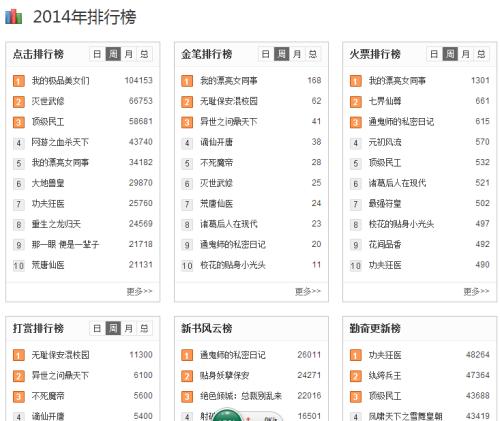Open the 总 tab in 火票排行榜
The width and height of the screenshot is (500, 421).
(481, 54)
